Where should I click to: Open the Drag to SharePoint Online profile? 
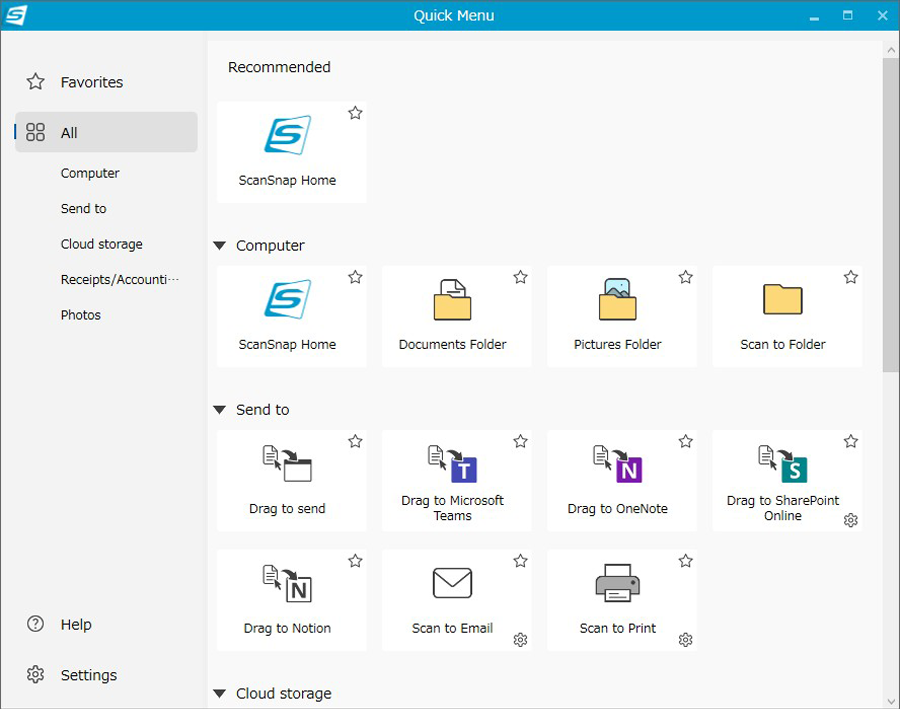(x=786, y=480)
